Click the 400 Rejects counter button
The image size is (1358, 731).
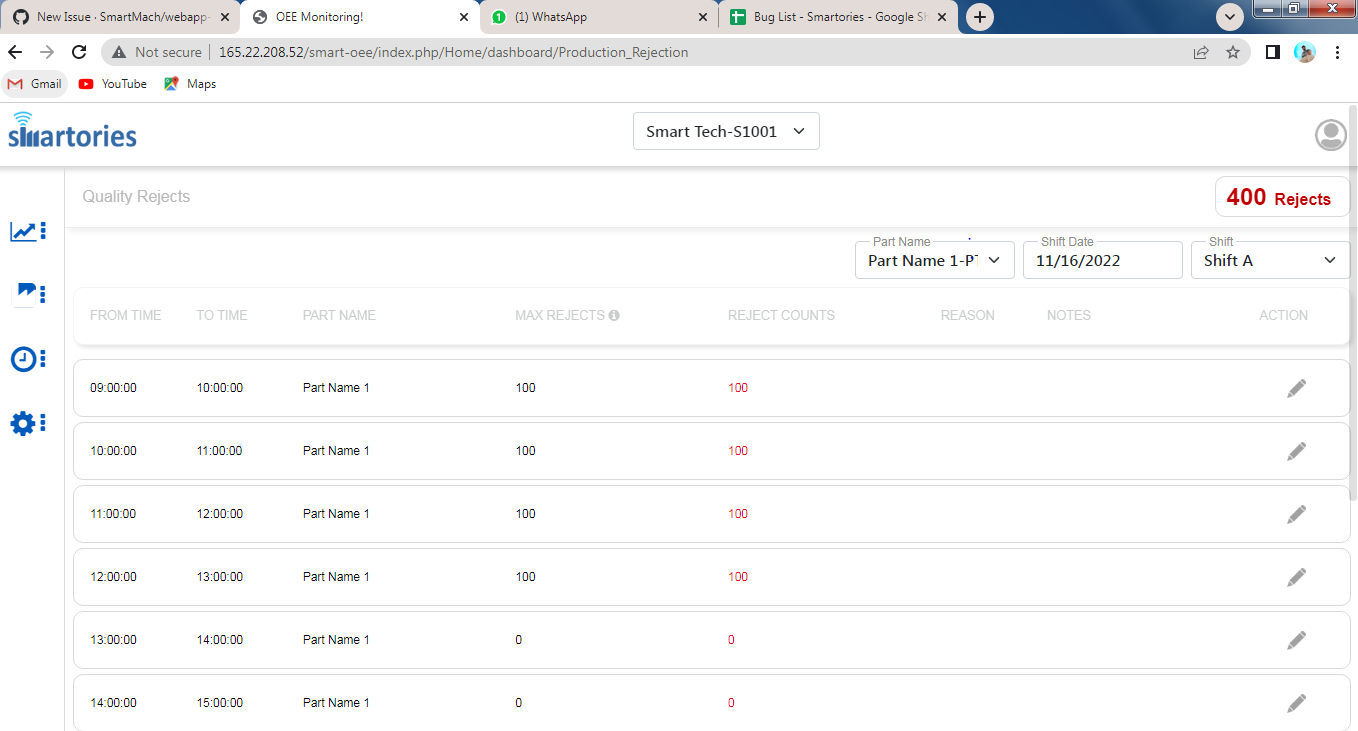point(1282,197)
